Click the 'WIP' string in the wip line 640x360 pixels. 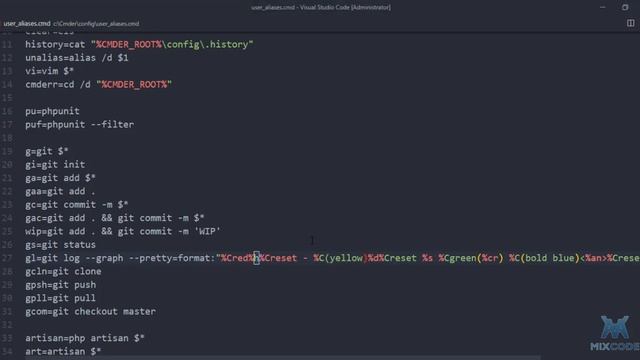207,231
